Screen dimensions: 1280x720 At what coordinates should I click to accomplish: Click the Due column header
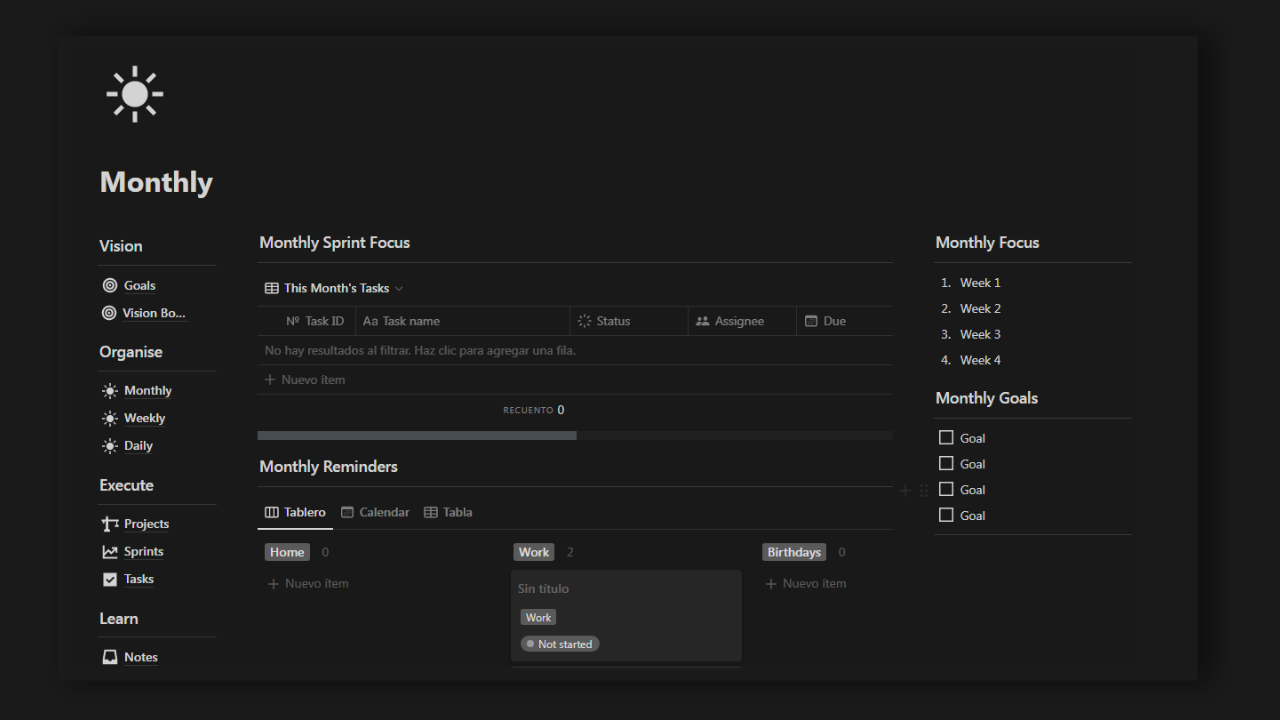click(x=845, y=321)
